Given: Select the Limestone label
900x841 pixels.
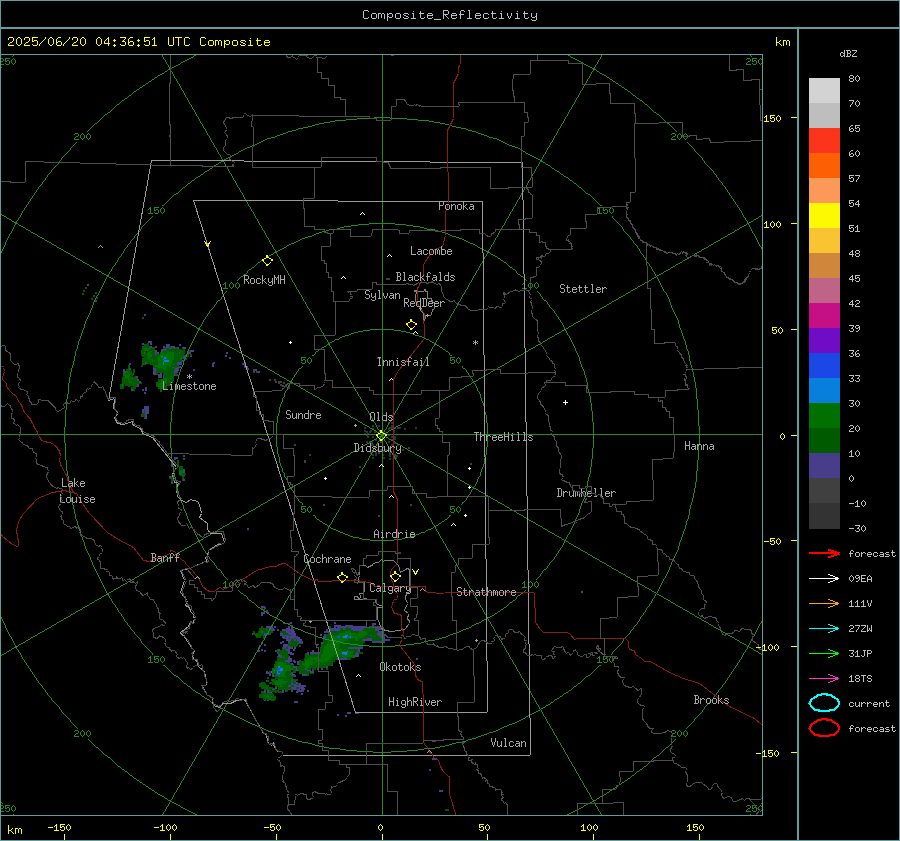Looking at the screenshot, I should [189, 386].
